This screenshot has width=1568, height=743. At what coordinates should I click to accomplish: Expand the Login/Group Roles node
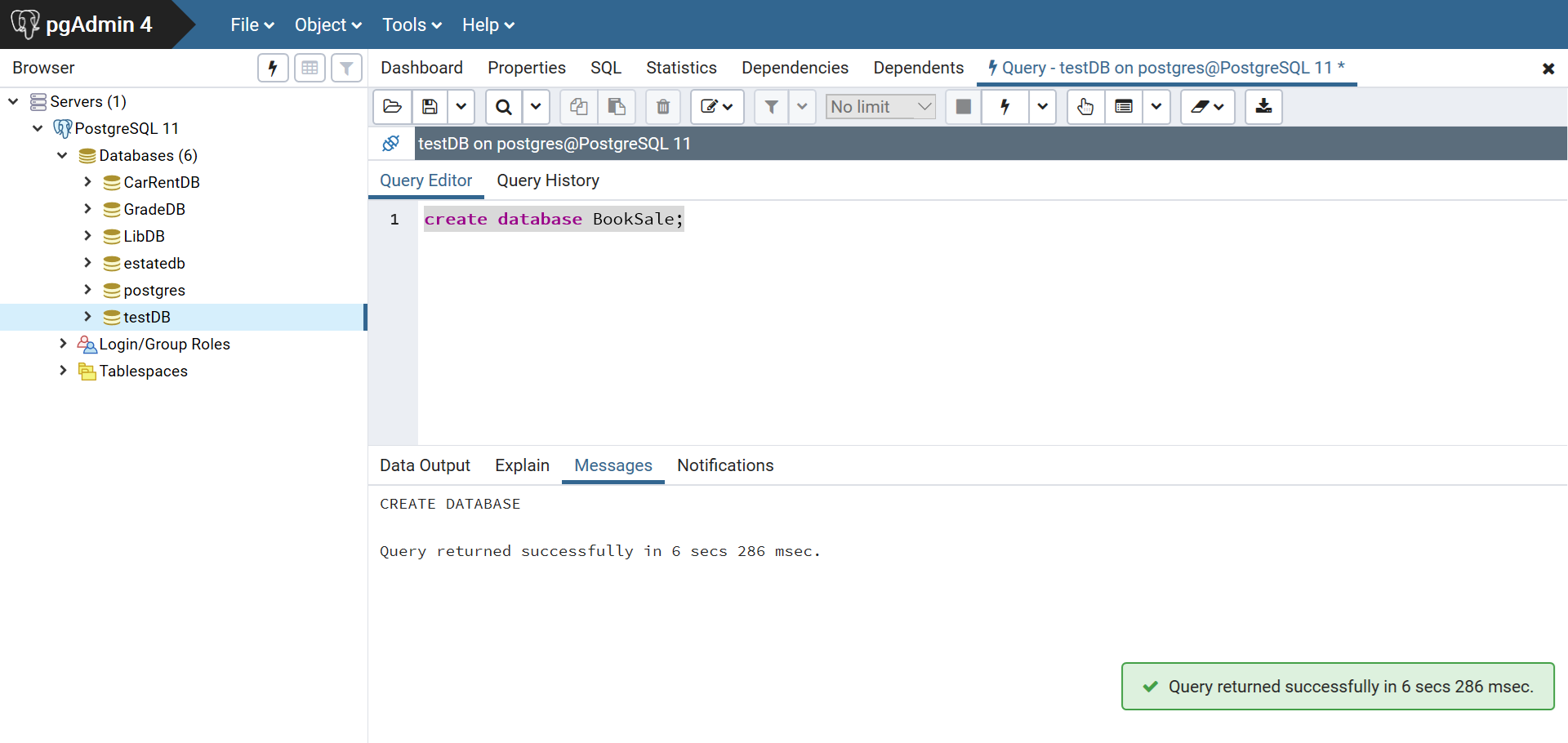pyautogui.click(x=63, y=344)
